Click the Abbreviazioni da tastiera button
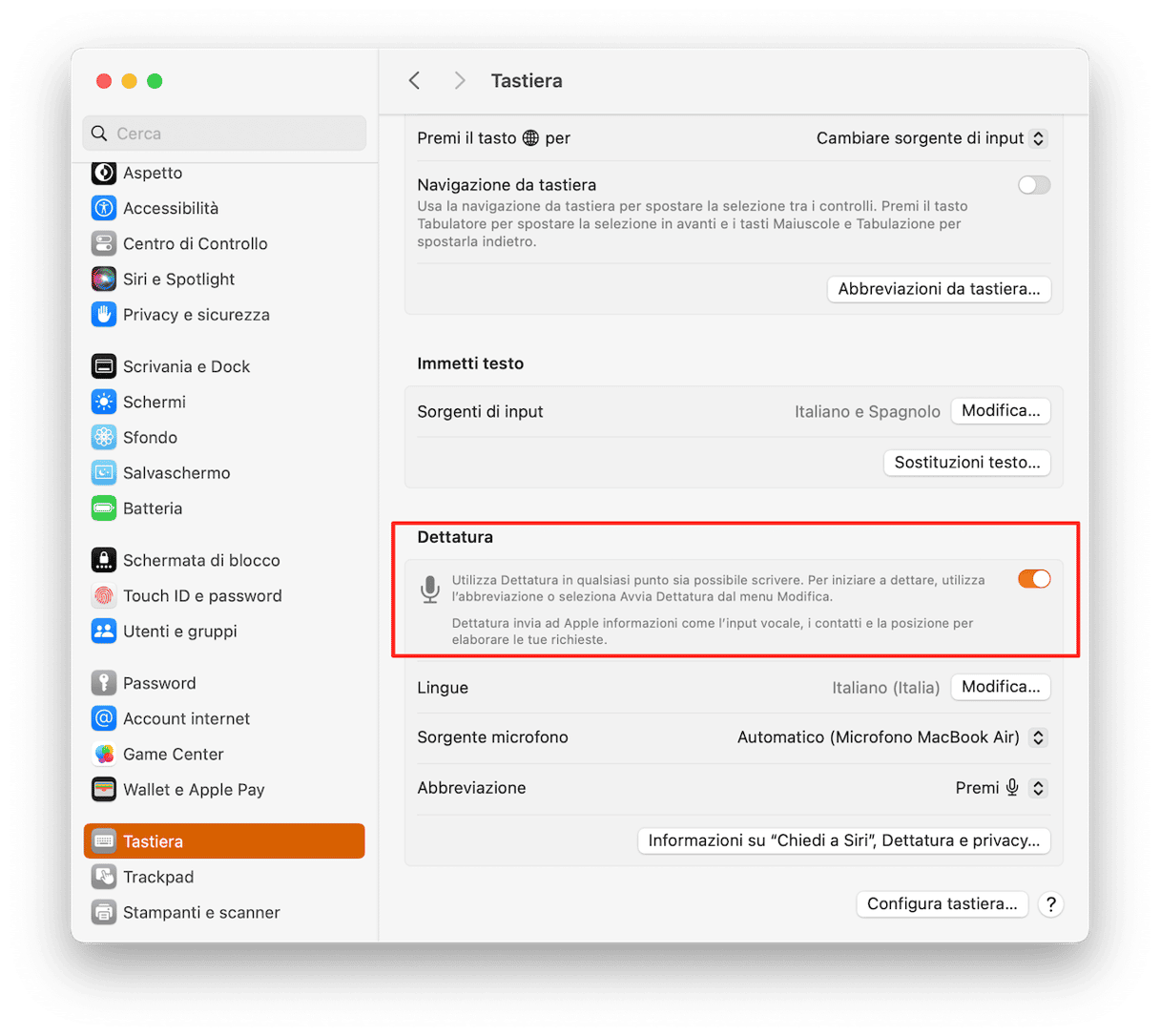This screenshot has width=1160, height=1036. coord(939,289)
